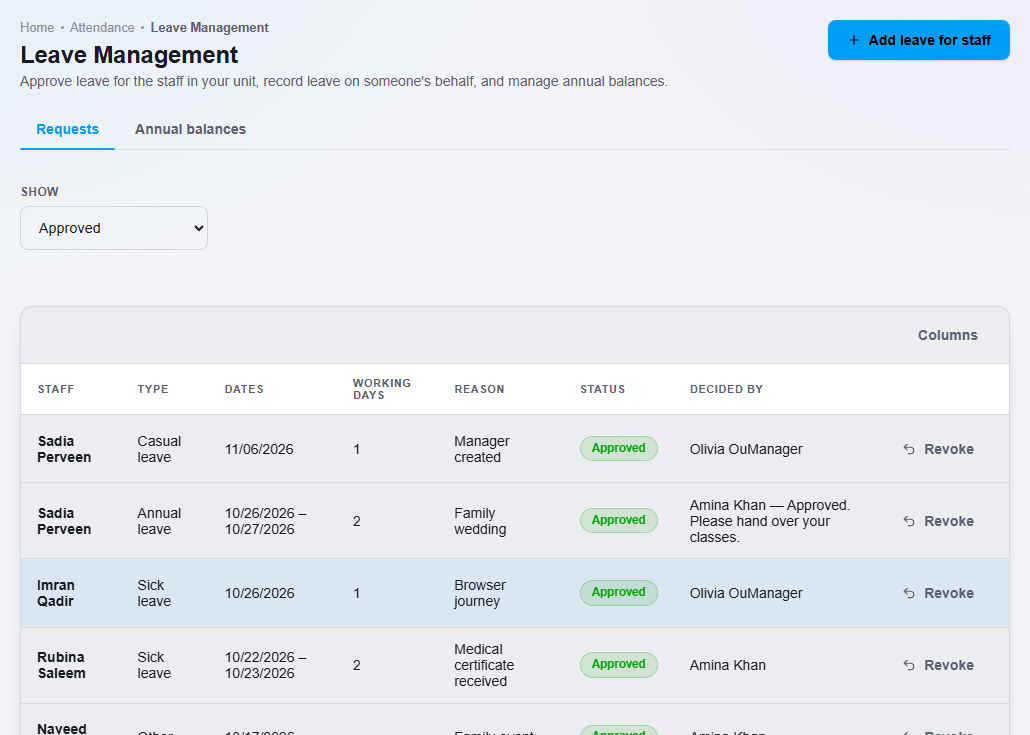The height and width of the screenshot is (735, 1030).
Task: Click the Approved status badge in Imran Qadir's row
Action: pos(619,592)
